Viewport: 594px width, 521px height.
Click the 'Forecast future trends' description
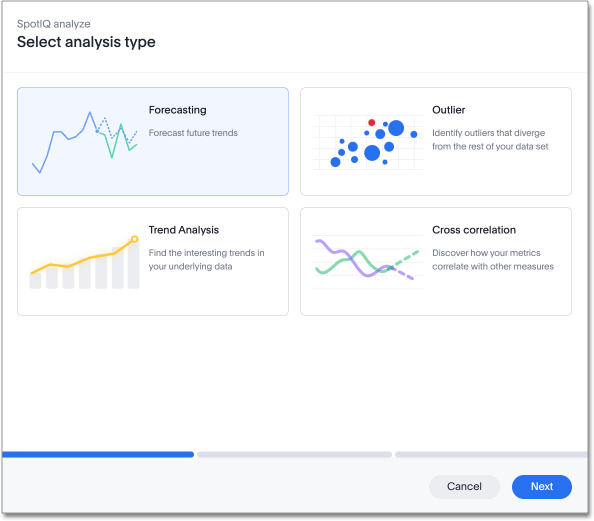coord(193,133)
